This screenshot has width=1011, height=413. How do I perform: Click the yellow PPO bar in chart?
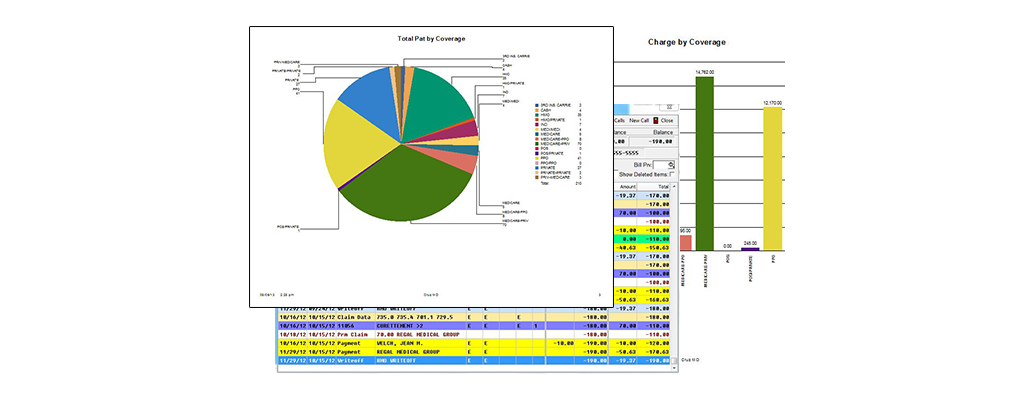pos(771,180)
